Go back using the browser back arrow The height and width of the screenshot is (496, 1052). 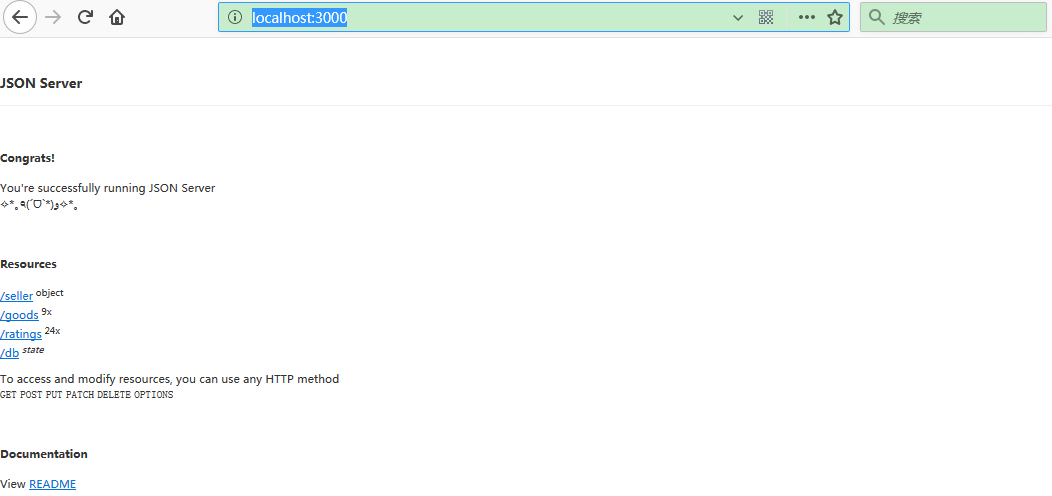pyautogui.click(x=20, y=17)
